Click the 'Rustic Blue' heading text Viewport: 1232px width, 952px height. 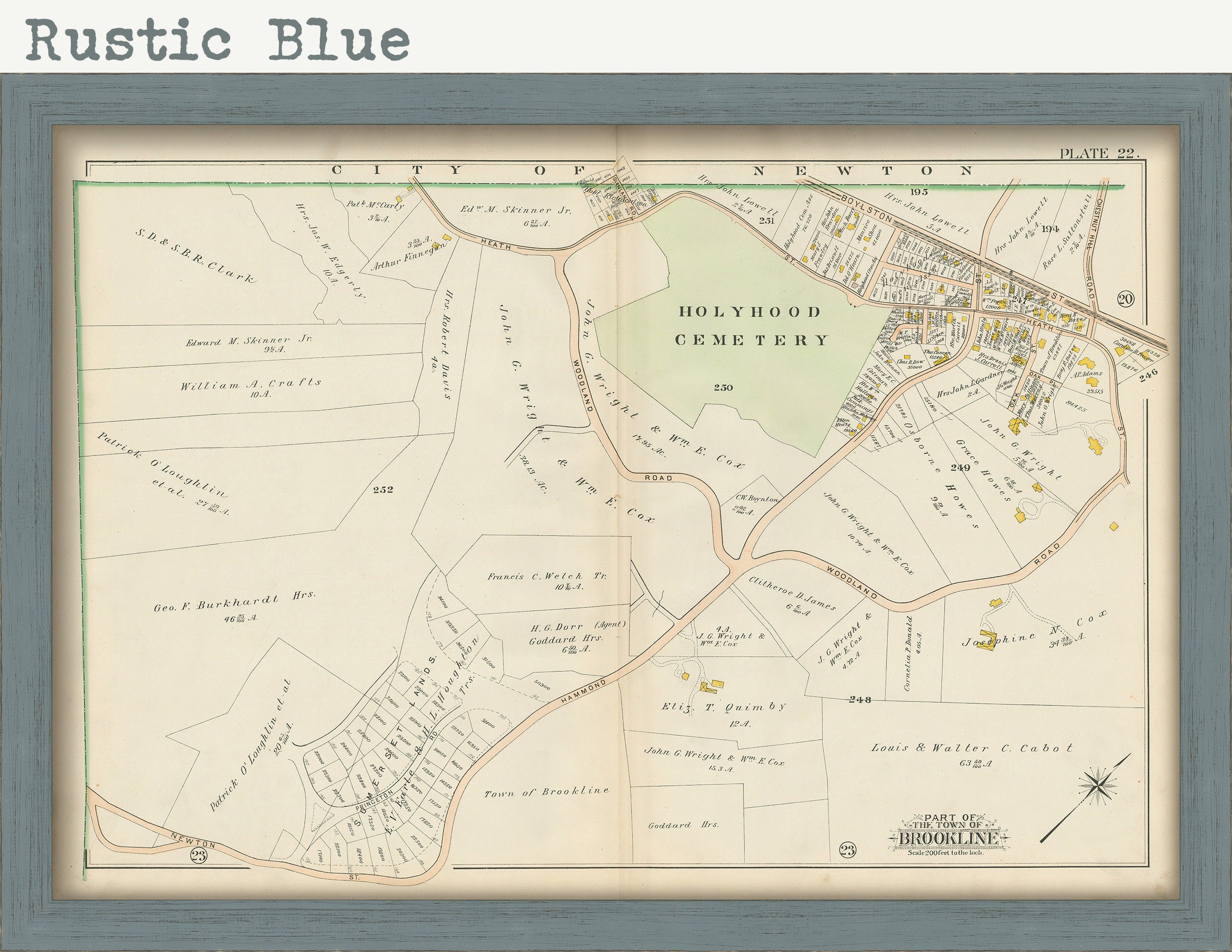pyautogui.click(x=218, y=39)
